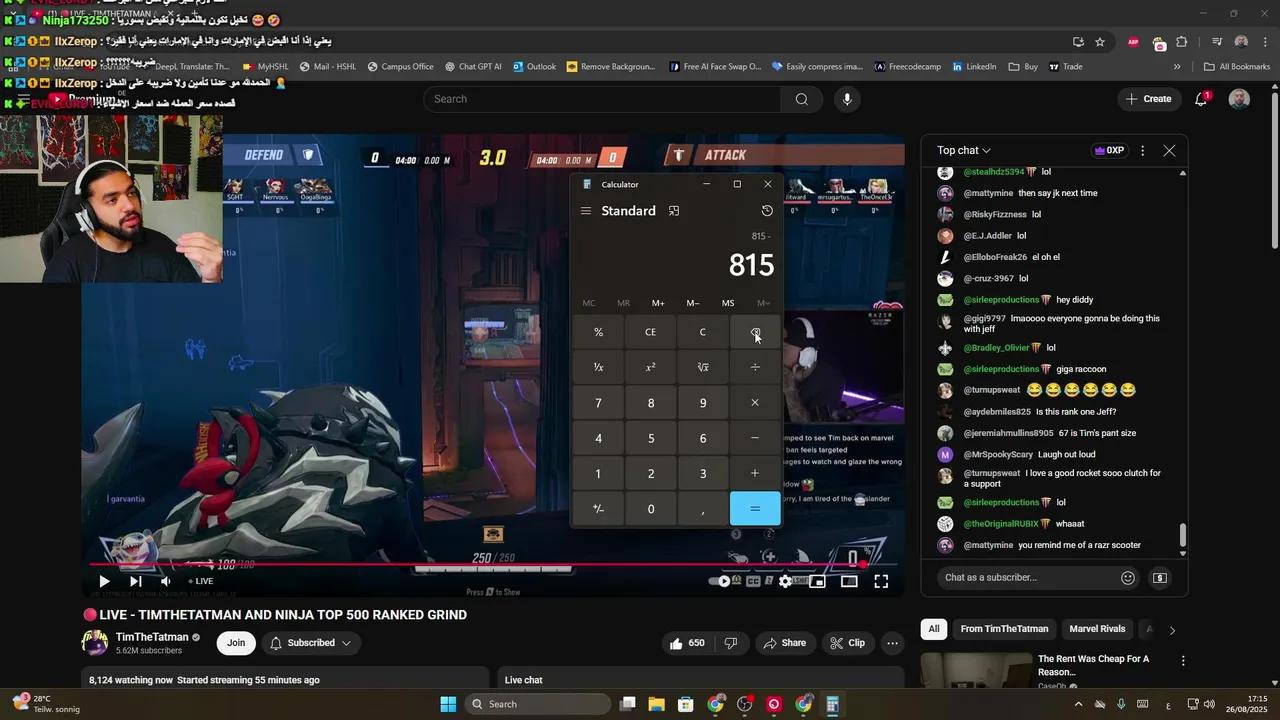Search with your voice microphone
The height and width of the screenshot is (720, 1280).
point(847,99)
